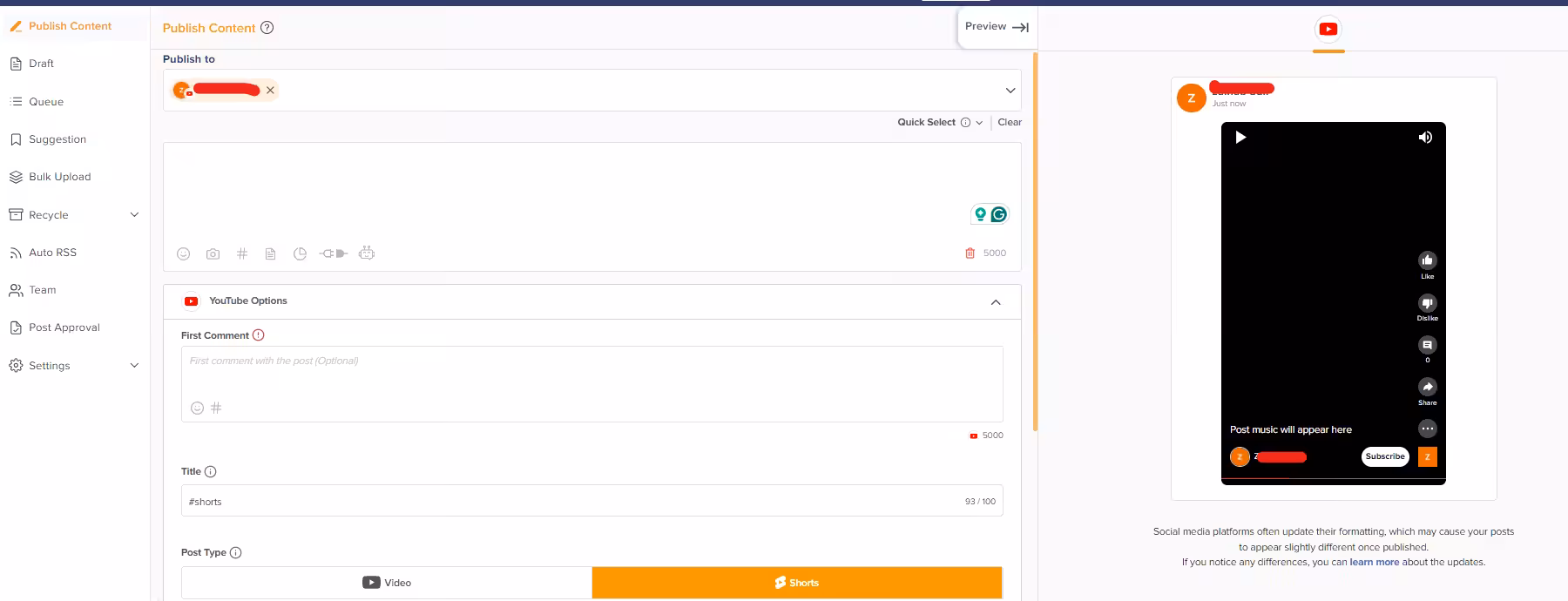Click the orange channel square in Shorts preview
Viewport: 1568px width, 601px height.
click(1427, 456)
